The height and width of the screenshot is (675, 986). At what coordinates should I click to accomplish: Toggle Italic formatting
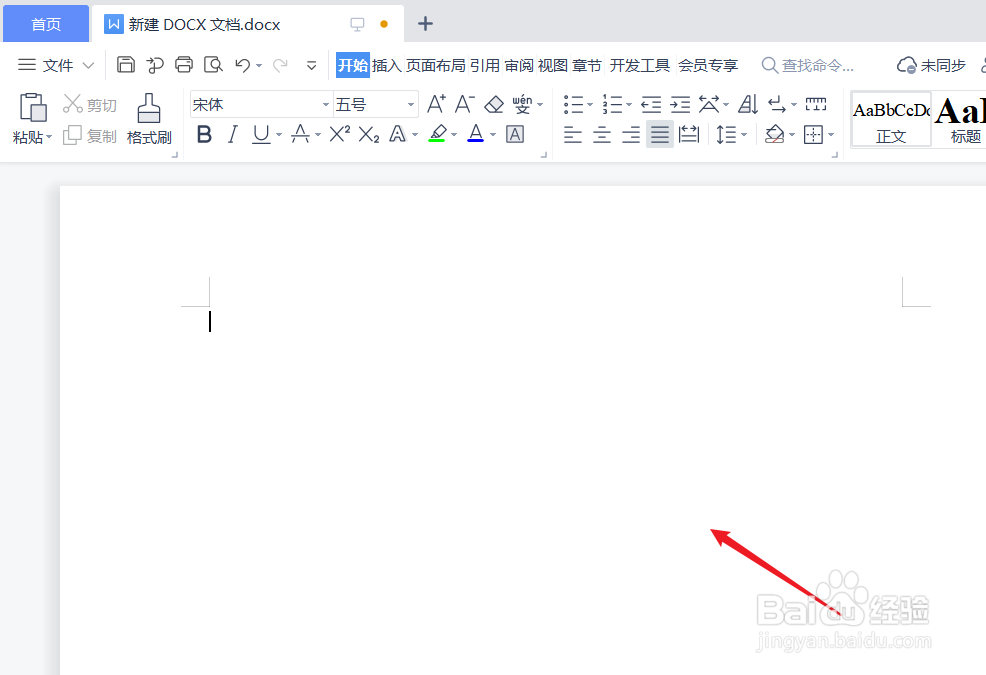[x=233, y=134]
